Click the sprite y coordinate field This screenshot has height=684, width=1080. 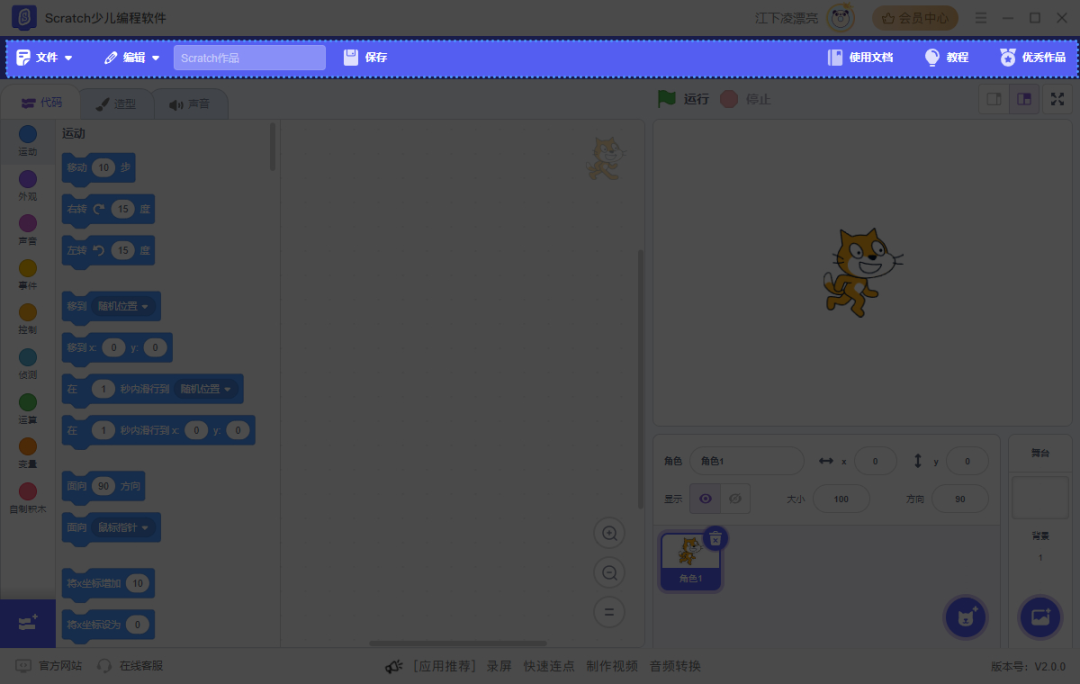pos(967,461)
